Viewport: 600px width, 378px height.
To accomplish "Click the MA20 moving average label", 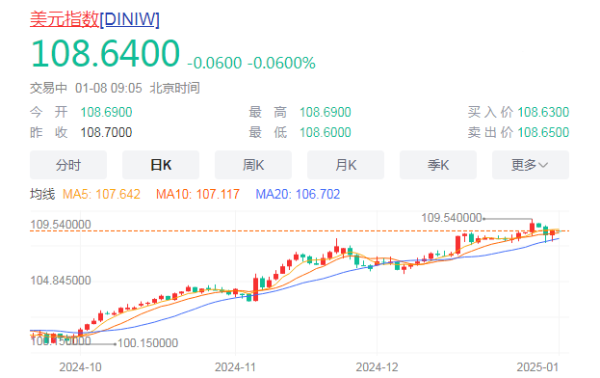I will tap(298, 194).
